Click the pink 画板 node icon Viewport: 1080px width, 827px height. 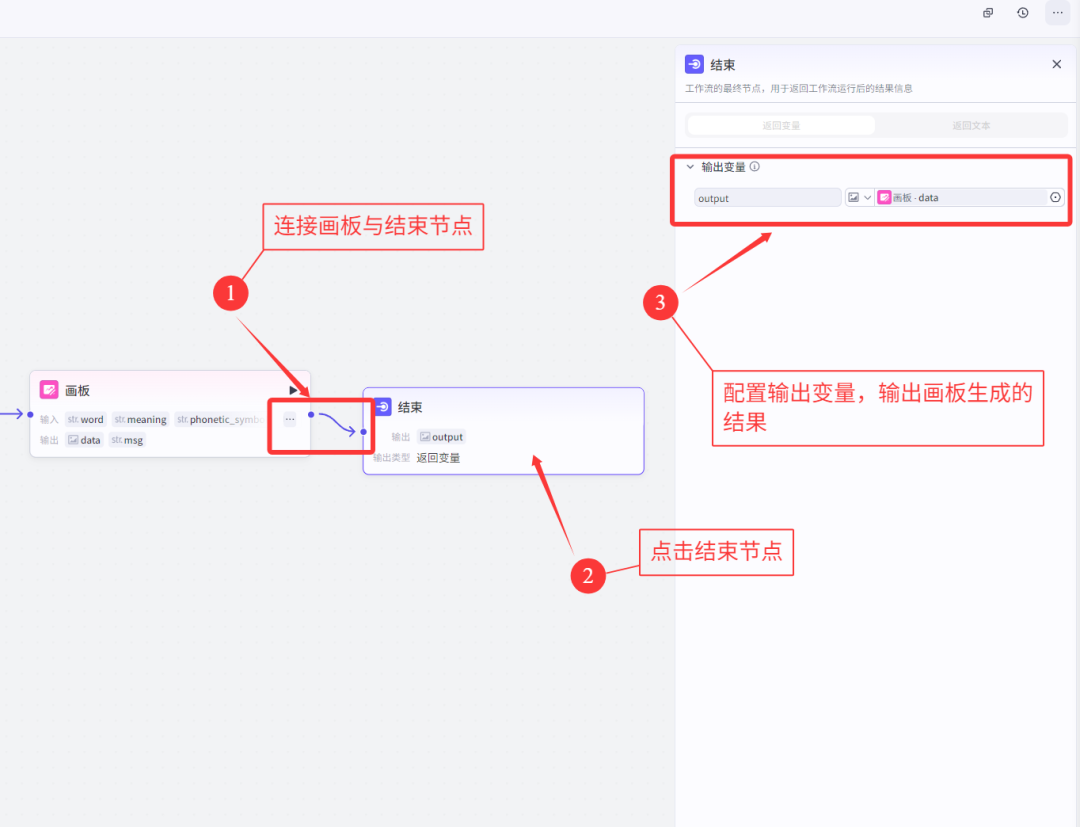click(49, 389)
